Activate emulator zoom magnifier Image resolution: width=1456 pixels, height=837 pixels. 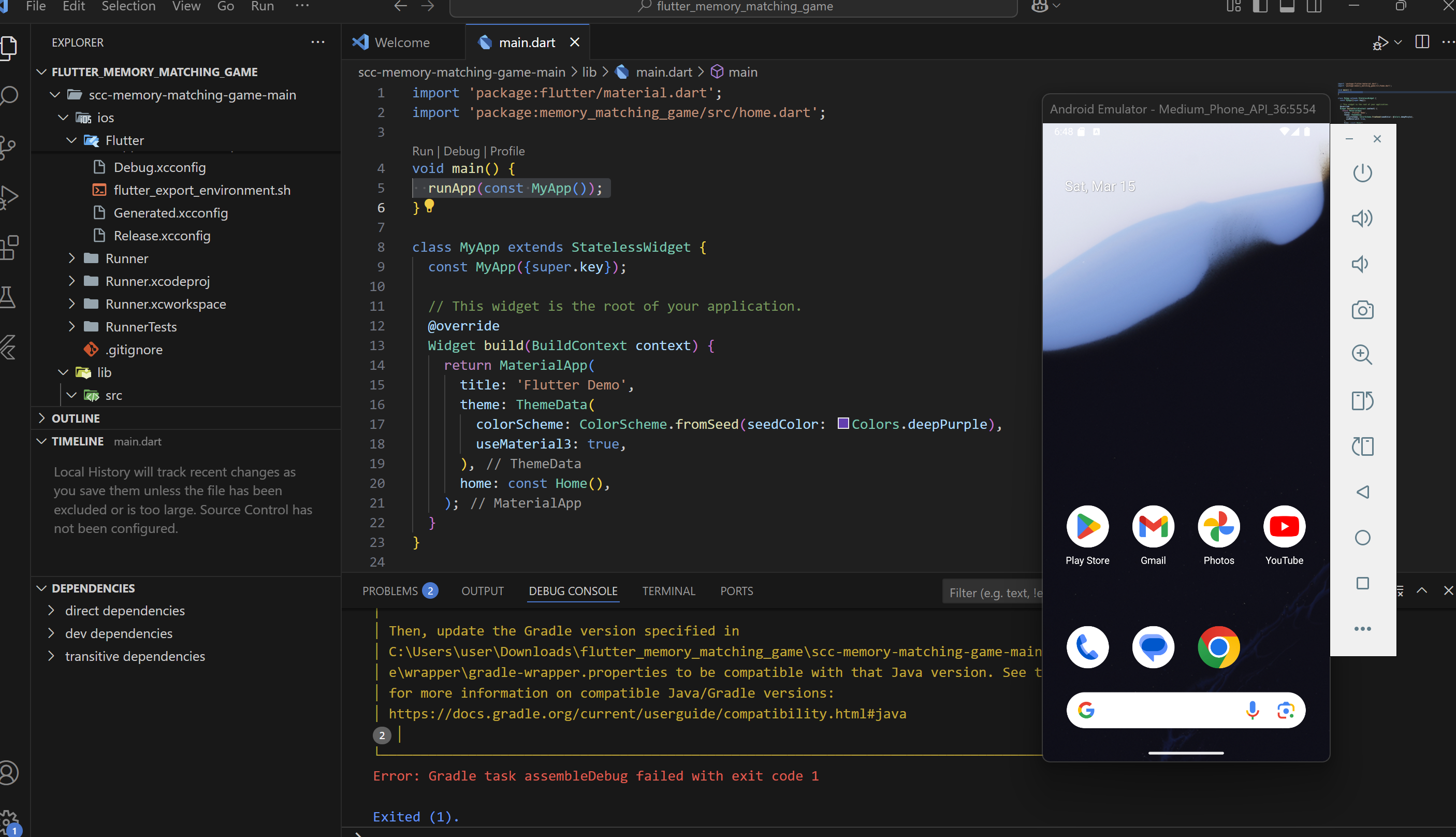[1362, 355]
